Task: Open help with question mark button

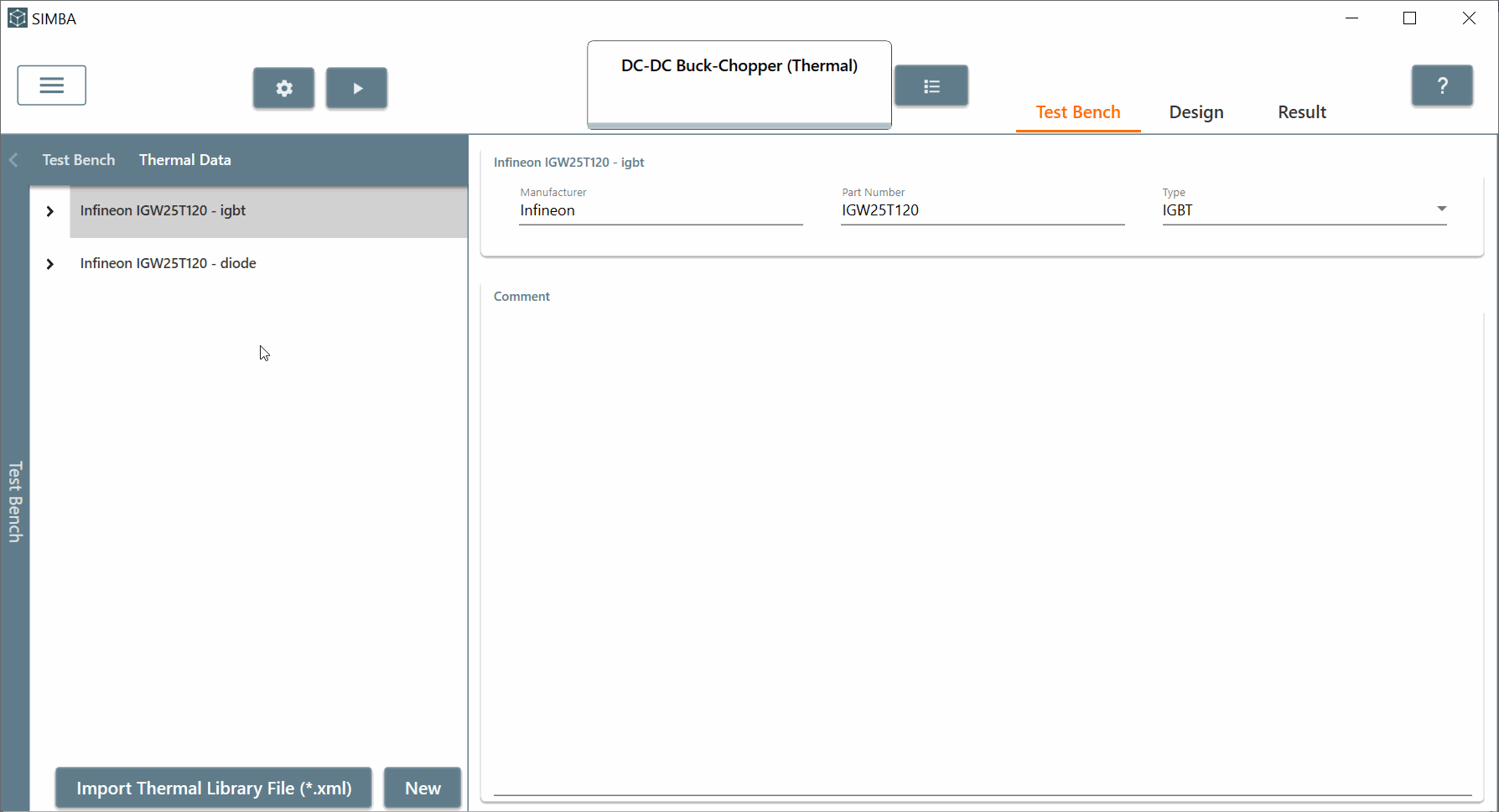Action: (1442, 85)
